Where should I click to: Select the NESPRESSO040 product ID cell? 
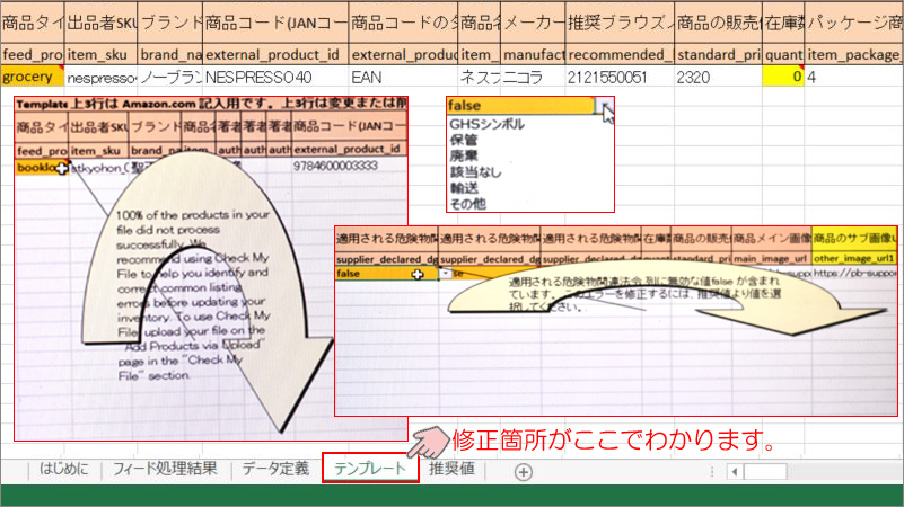click(x=275, y=75)
